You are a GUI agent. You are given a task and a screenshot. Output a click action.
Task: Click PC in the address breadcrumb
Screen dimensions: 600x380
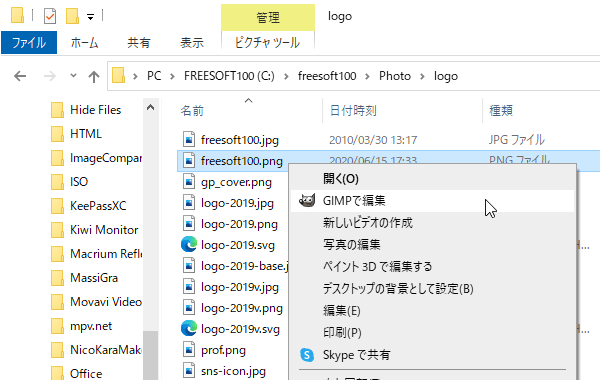point(154,76)
